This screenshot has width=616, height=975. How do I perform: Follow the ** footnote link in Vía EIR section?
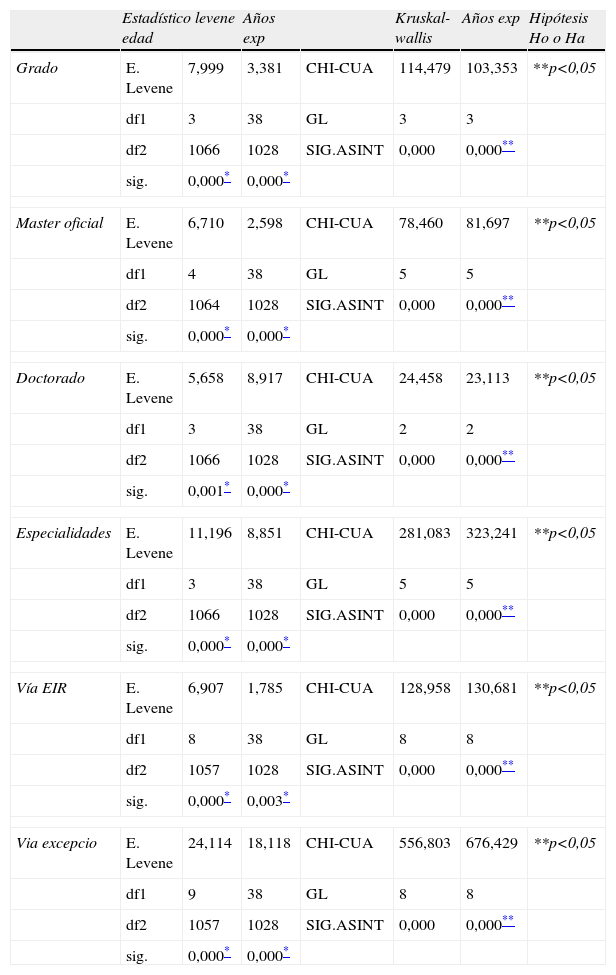pos(508,766)
